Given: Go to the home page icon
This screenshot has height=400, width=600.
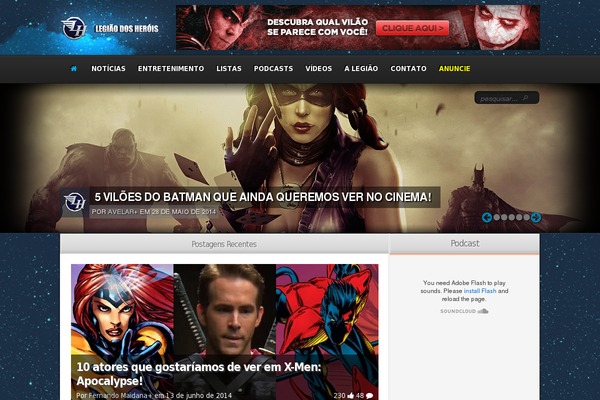Looking at the screenshot, I should click(74, 69).
